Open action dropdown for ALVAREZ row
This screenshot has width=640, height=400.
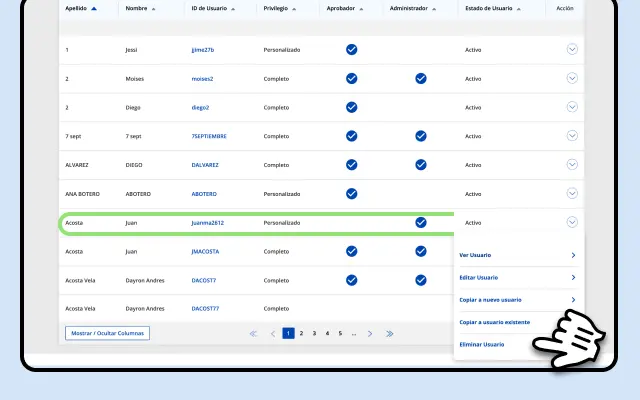pos(572,164)
